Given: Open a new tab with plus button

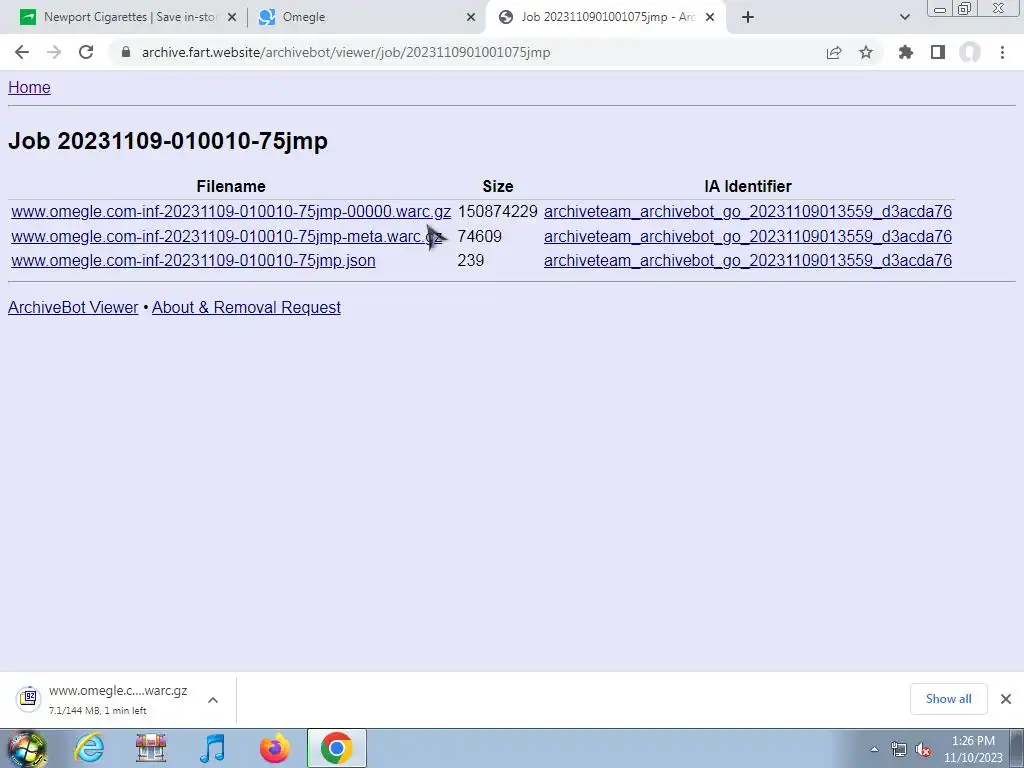Looking at the screenshot, I should (x=748, y=17).
